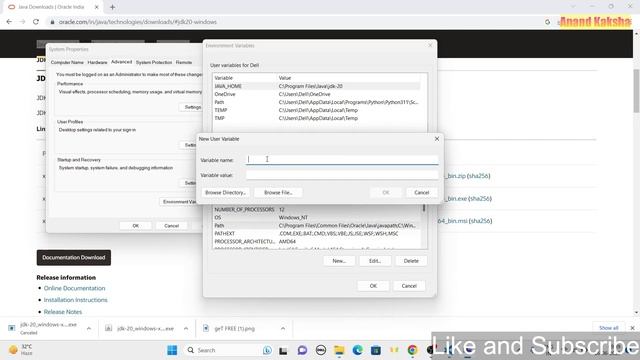Click the _bin.msi (sha256) link
The image size is (640, 360).
[465, 221]
